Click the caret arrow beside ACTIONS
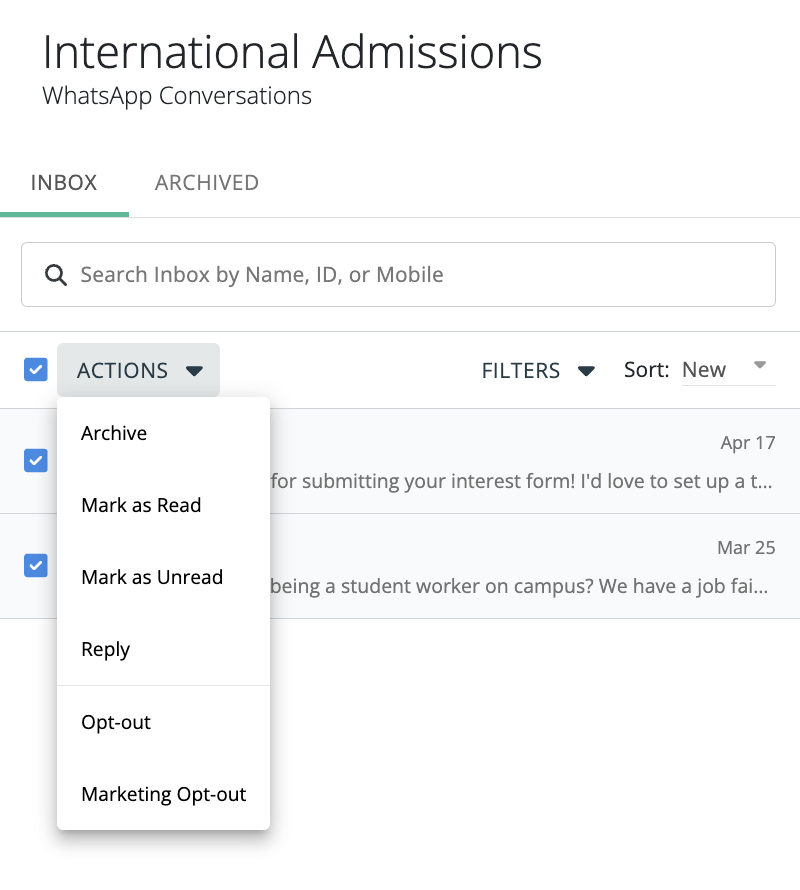Viewport: 800px width, 890px height. pos(195,371)
